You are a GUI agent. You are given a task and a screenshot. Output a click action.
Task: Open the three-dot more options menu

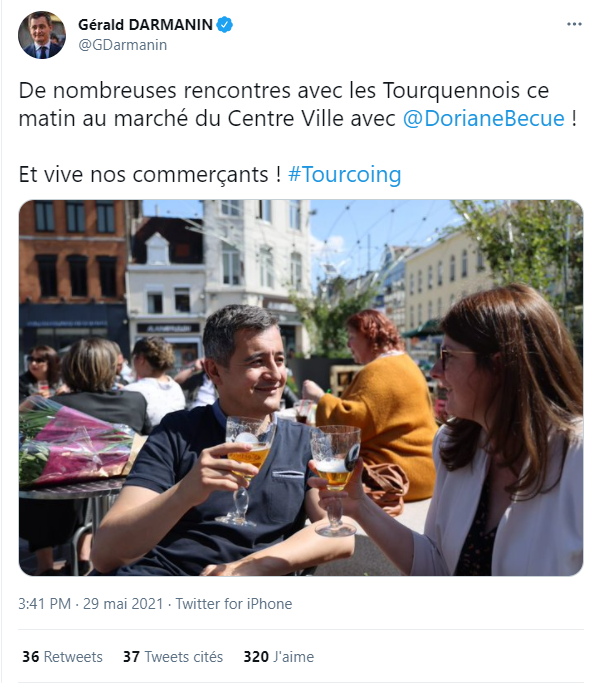point(574,24)
